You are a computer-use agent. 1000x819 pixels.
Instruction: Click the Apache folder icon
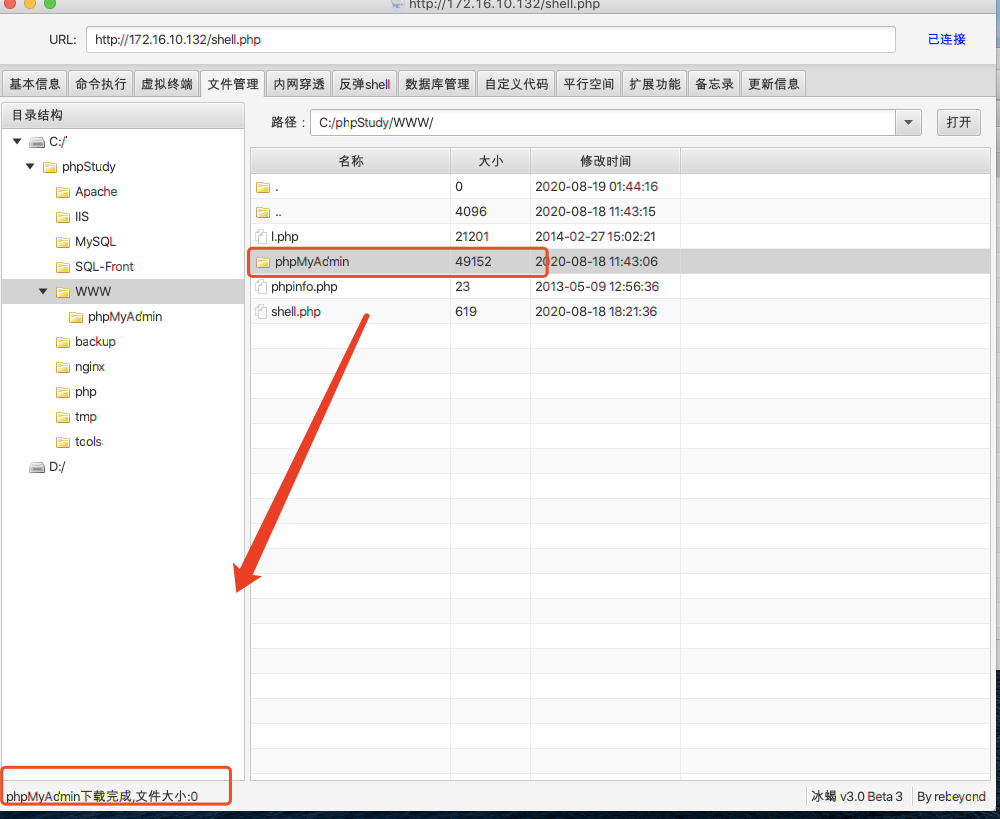pyautogui.click(x=62, y=192)
